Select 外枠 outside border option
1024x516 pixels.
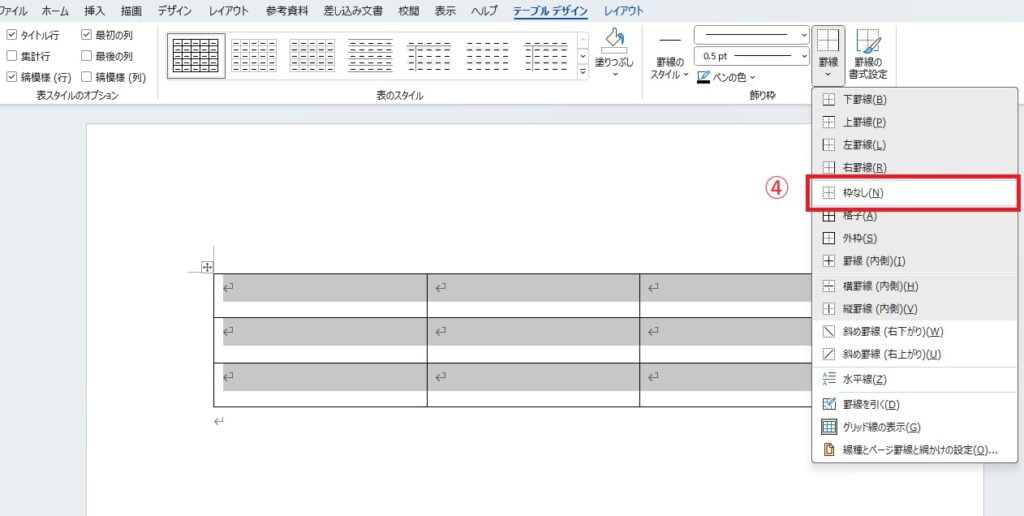[914, 238]
